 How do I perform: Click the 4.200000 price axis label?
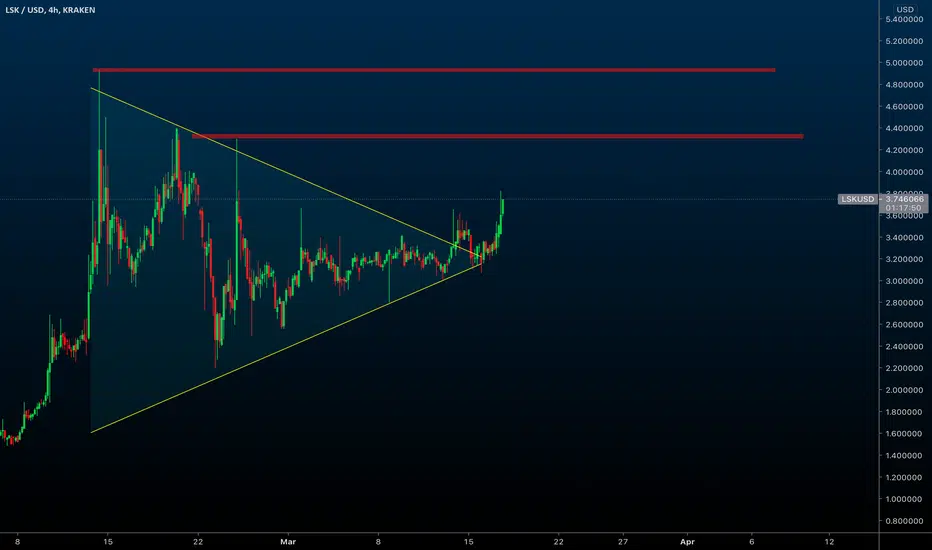point(904,150)
